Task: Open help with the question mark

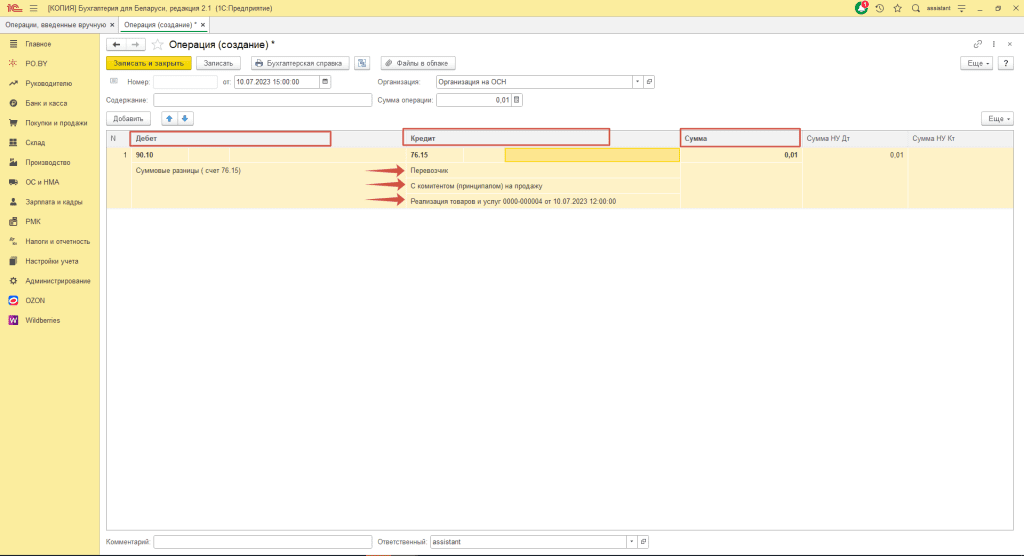Action: (1006, 63)
